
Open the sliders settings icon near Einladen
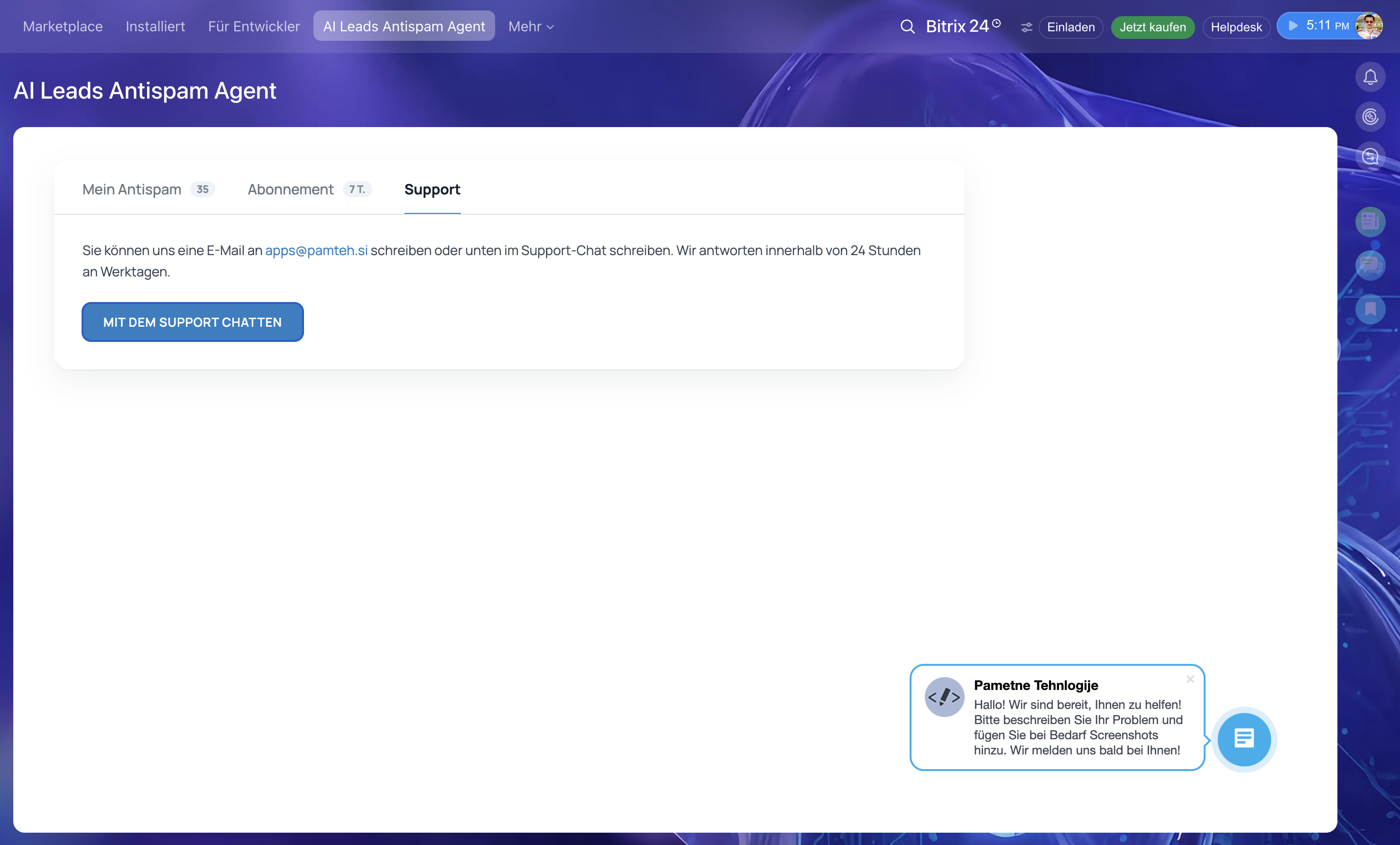[x=1026, y=28]
